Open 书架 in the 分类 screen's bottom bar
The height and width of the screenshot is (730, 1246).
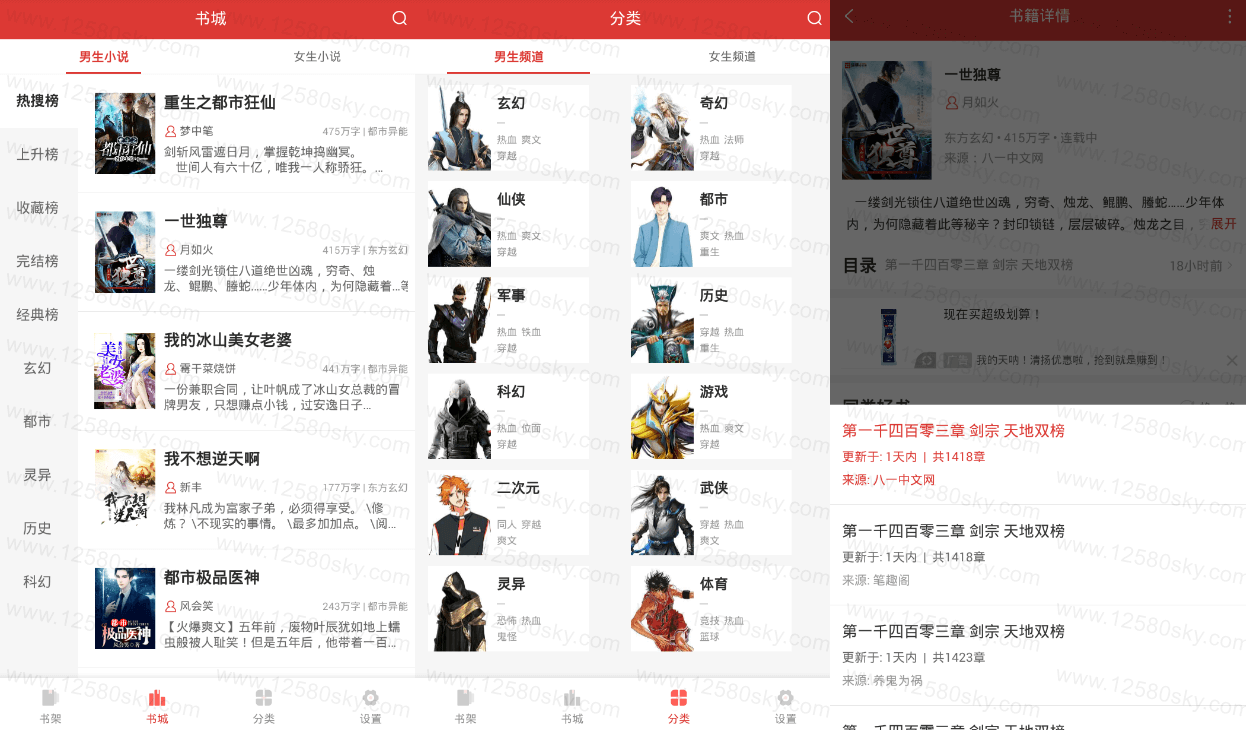click(465, 705)
